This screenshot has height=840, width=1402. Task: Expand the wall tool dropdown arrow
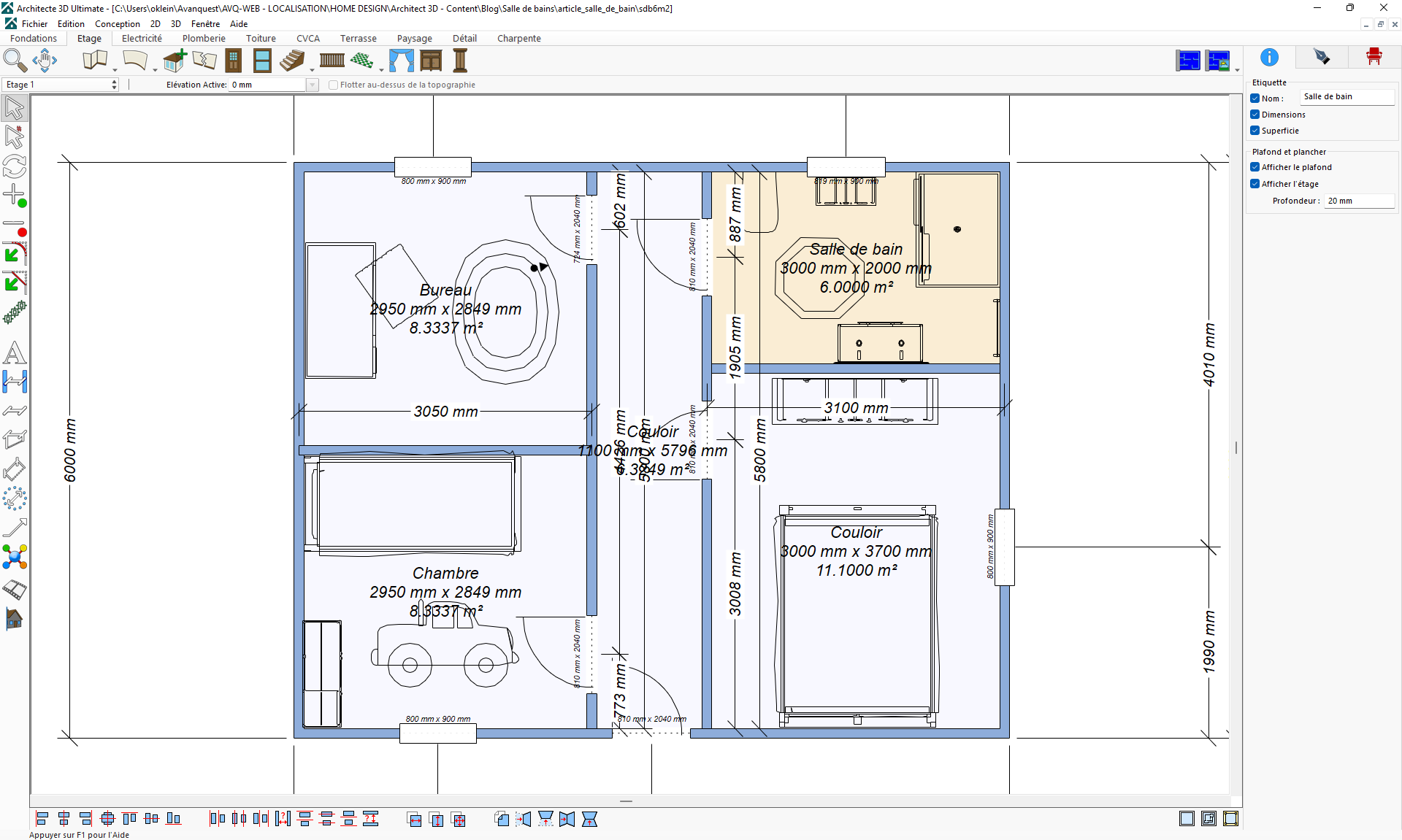(115, 70)
